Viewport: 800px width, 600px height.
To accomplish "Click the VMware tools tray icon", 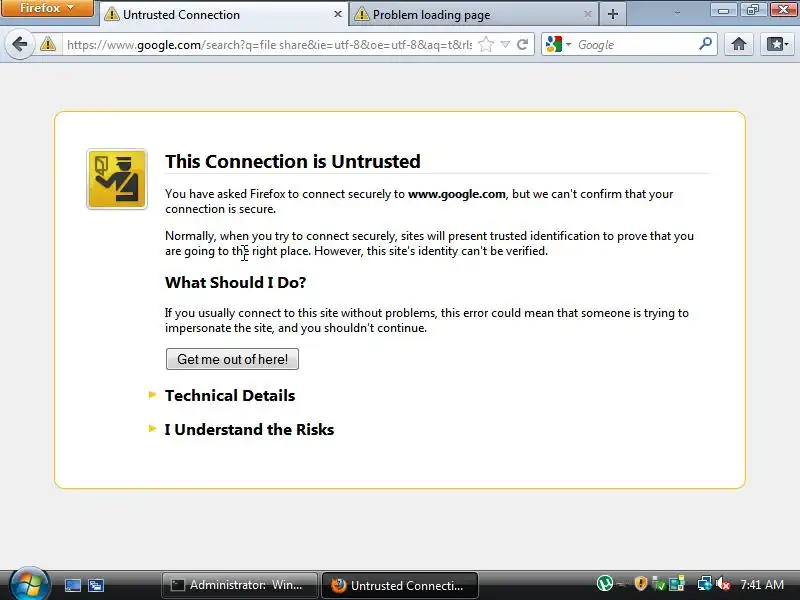I will tap(677, 584).
